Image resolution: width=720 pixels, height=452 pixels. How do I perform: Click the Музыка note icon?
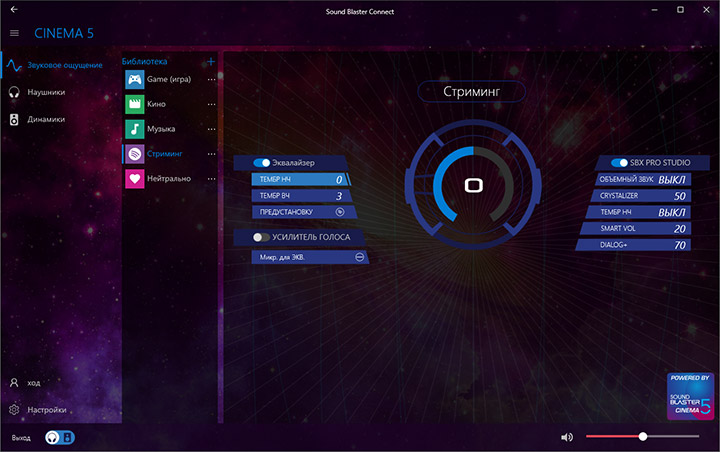pyautogui.click(x=135, y=129)
